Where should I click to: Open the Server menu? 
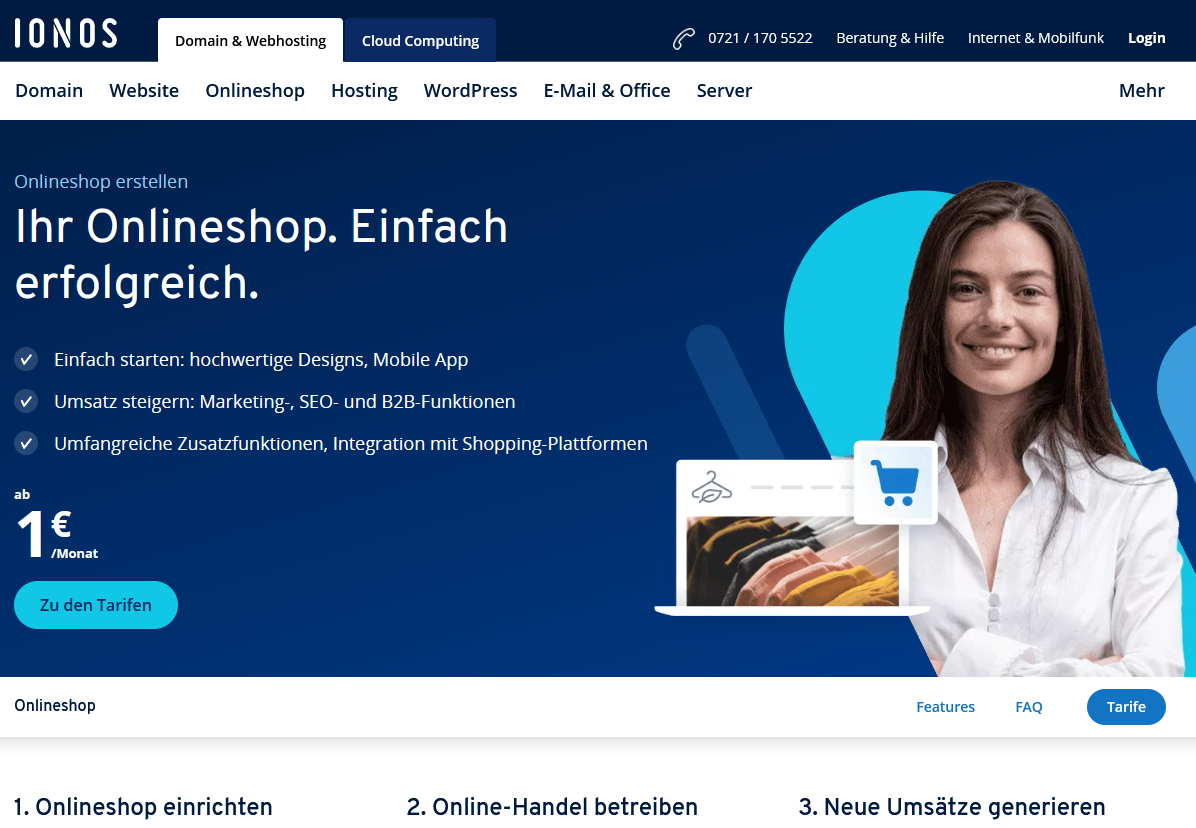[724, 91]
